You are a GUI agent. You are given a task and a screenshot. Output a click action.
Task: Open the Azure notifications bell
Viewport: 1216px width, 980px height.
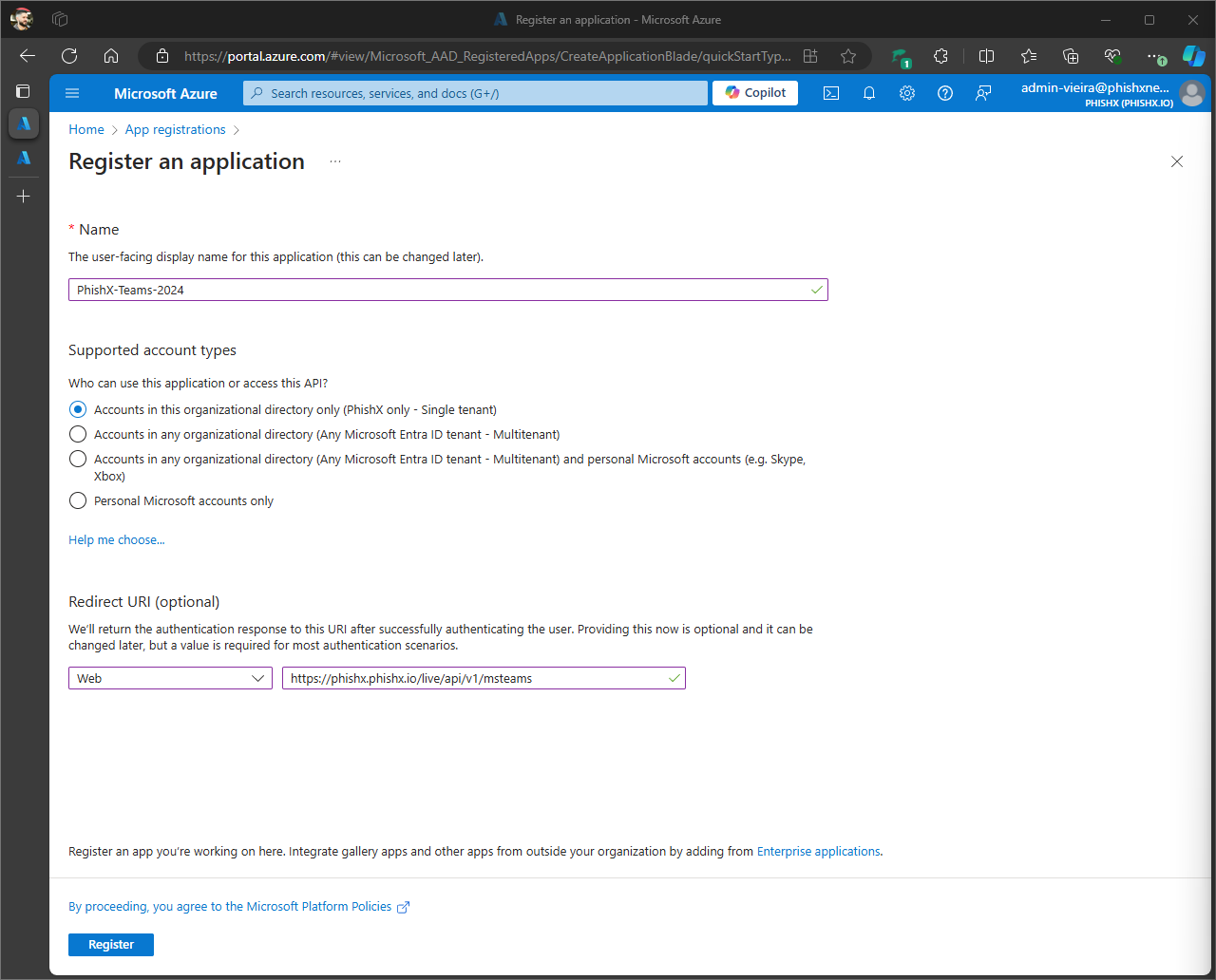869,93
